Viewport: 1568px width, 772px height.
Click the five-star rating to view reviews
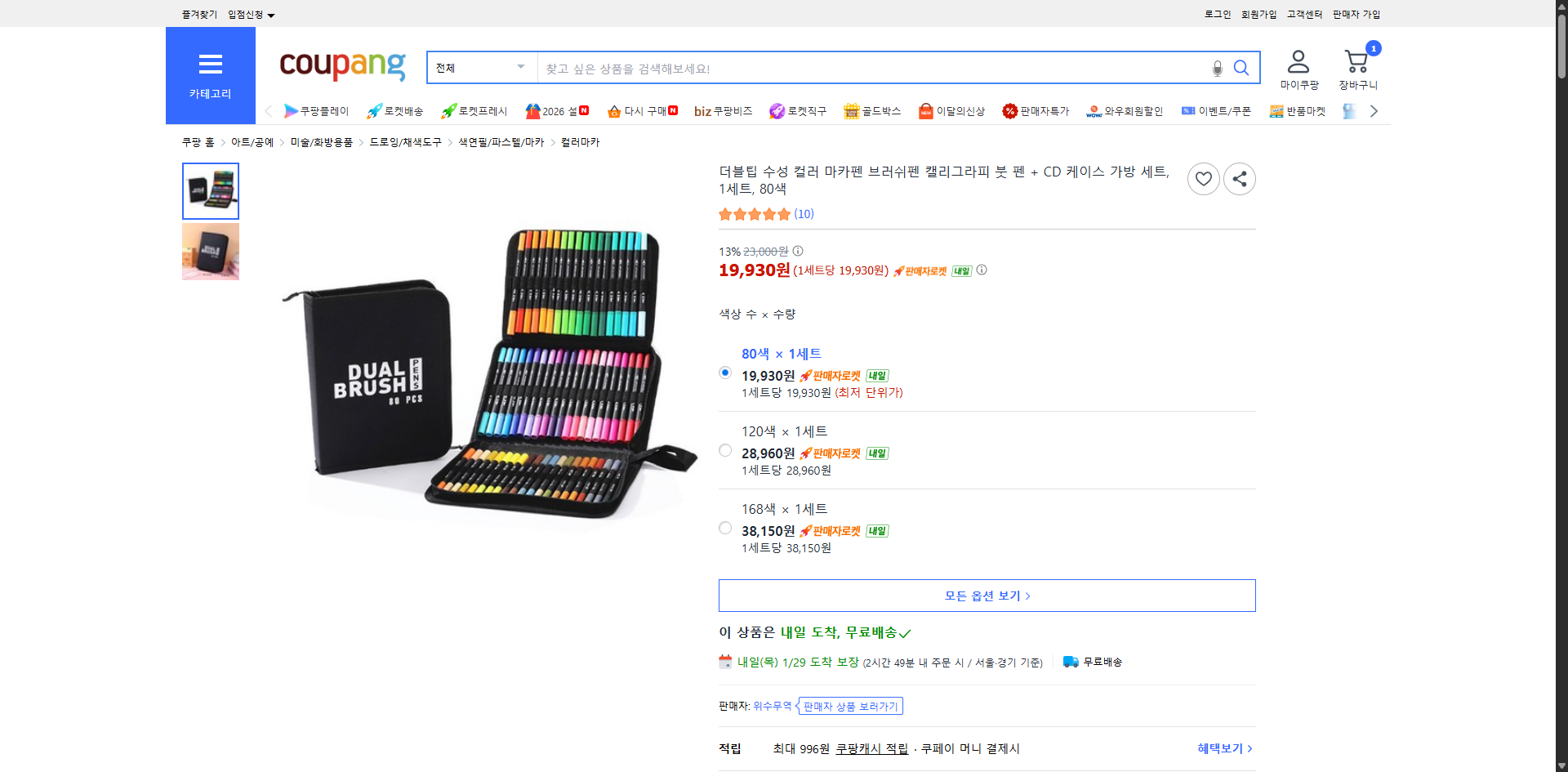pos(755,214)
